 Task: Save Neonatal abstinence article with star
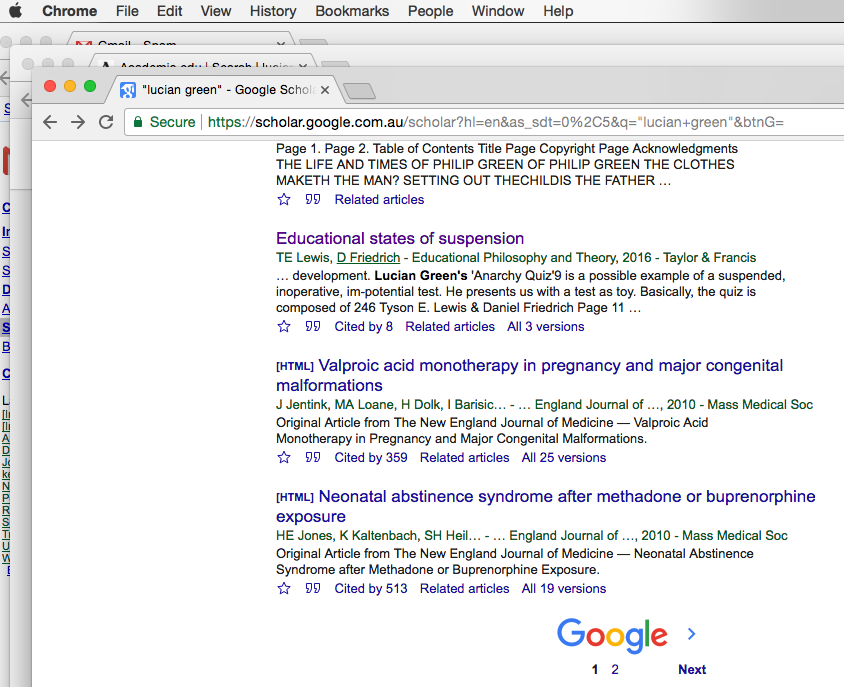pyautogui.click(x=284, y=588)
